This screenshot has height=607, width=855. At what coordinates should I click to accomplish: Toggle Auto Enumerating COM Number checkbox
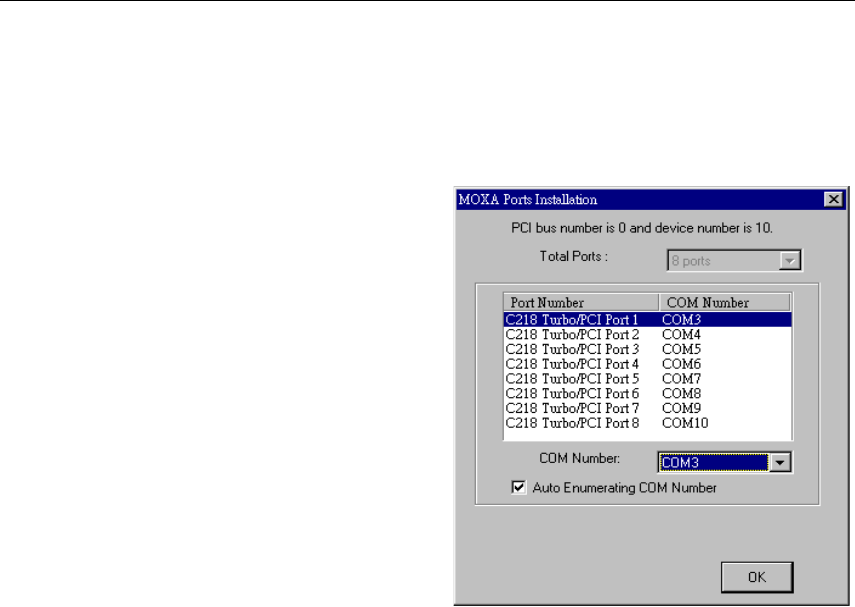[519, 487]
